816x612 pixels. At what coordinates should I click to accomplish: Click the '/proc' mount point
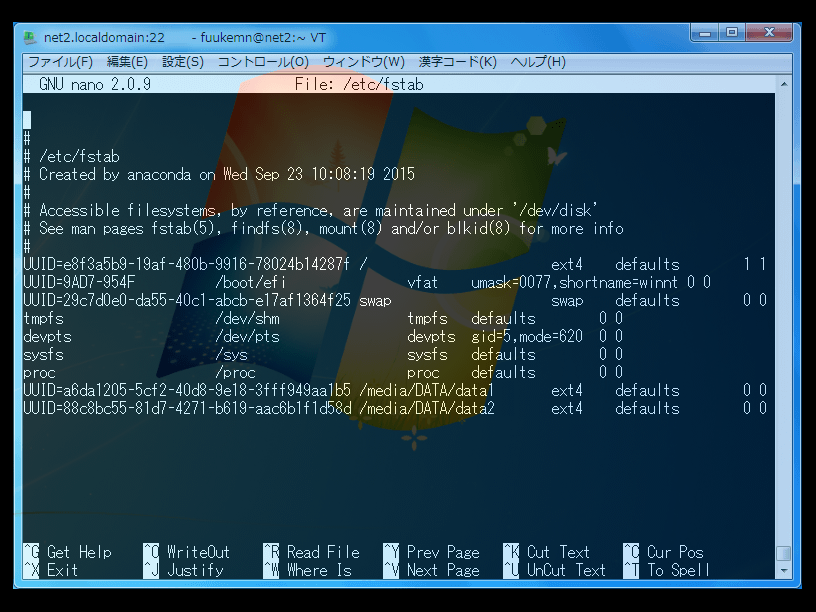236,373
